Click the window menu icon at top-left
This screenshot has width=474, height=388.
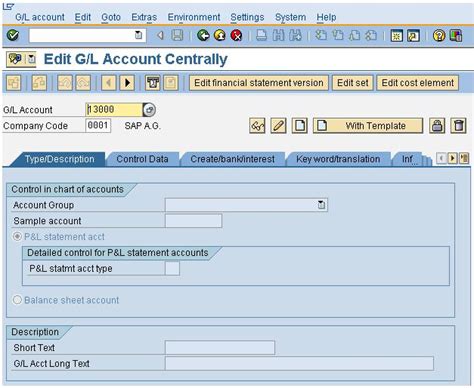click(9, 7)
